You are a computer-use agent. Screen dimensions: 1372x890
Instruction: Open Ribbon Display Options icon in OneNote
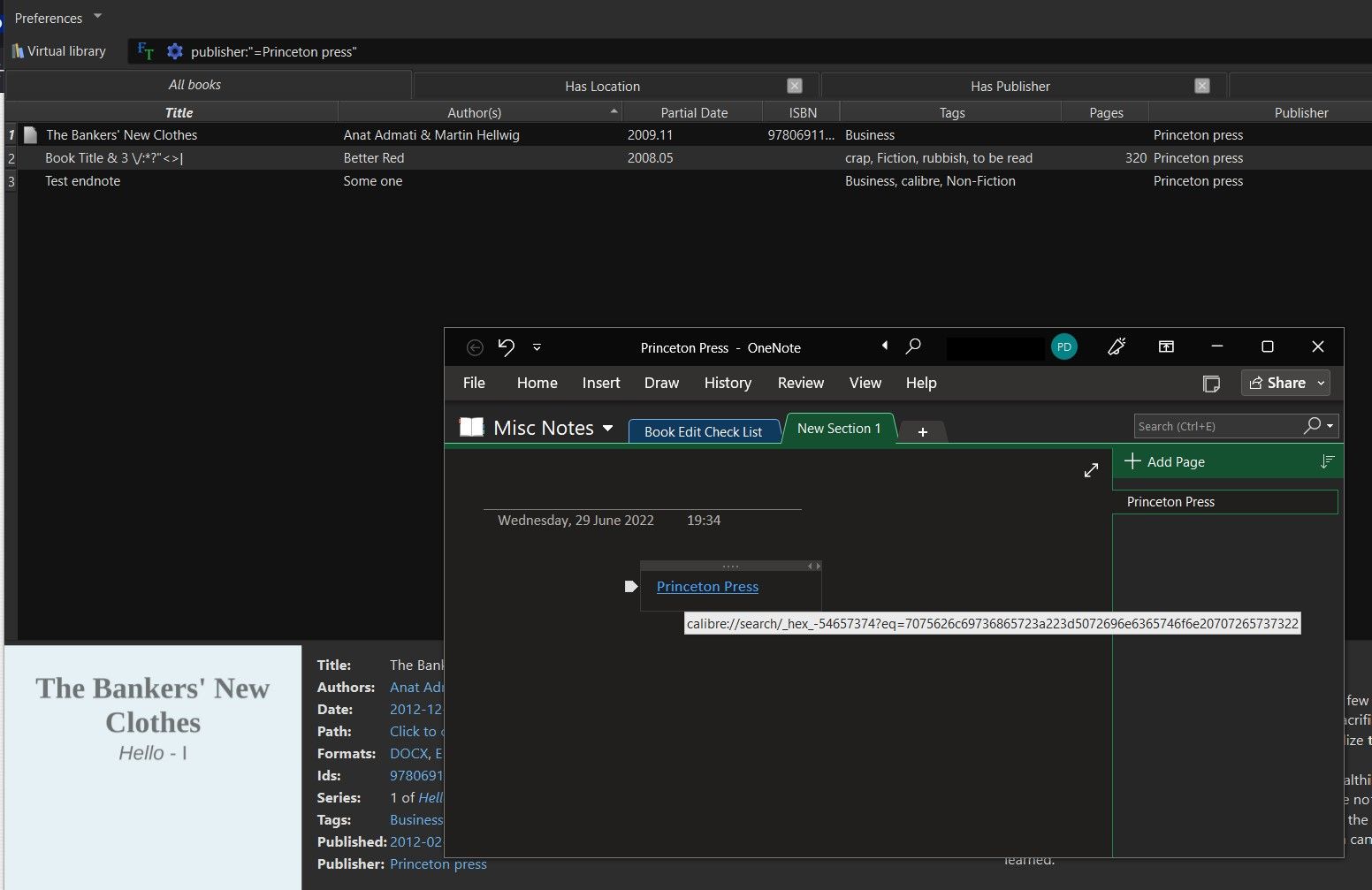pyautogui.click(x=1167, y=346)
